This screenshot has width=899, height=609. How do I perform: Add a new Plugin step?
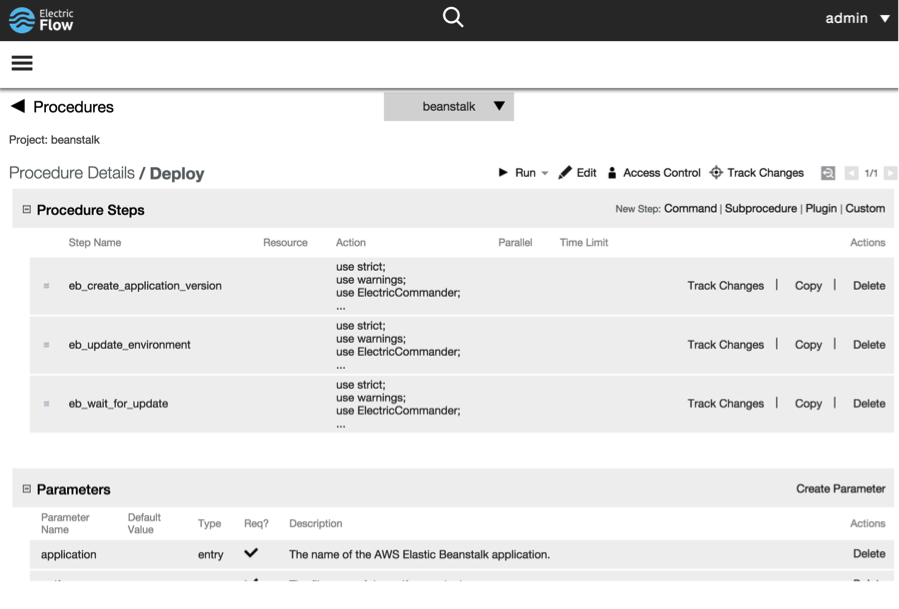(821, 209)
